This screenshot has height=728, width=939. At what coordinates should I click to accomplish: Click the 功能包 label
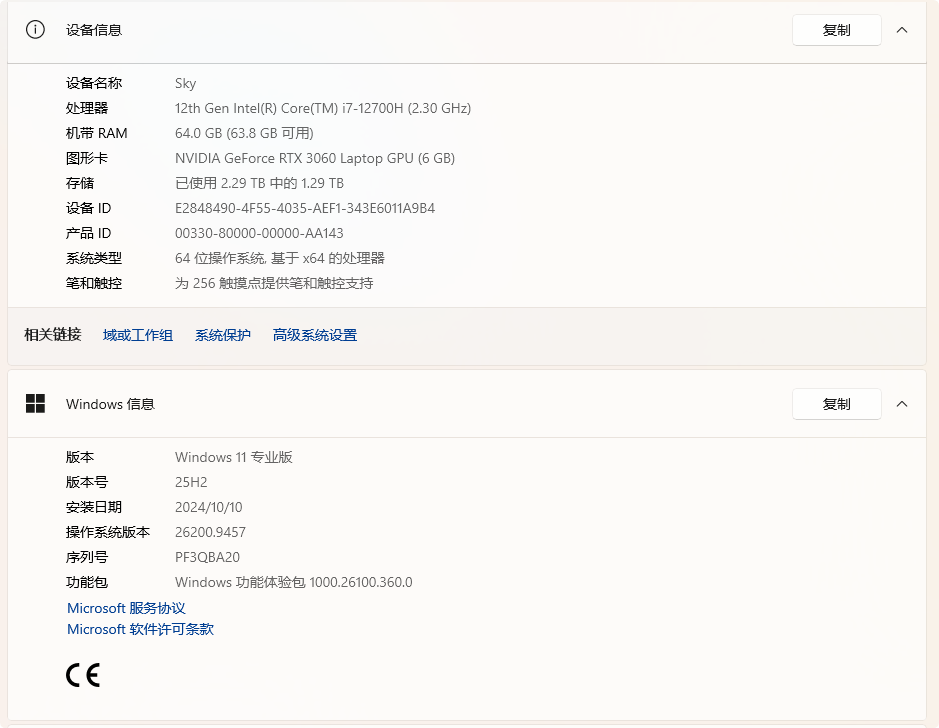pyautogui.click(x=87, y=583)
